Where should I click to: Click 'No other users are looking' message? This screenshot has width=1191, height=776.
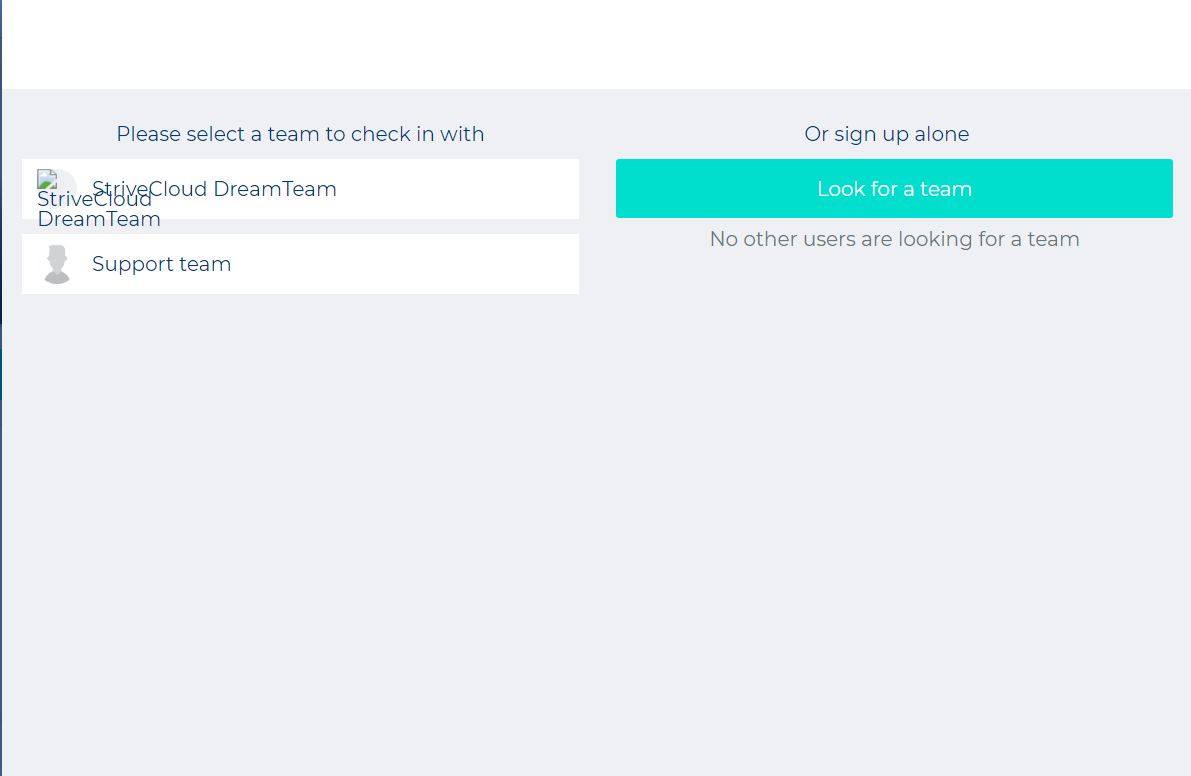click(x=894, y=239)
